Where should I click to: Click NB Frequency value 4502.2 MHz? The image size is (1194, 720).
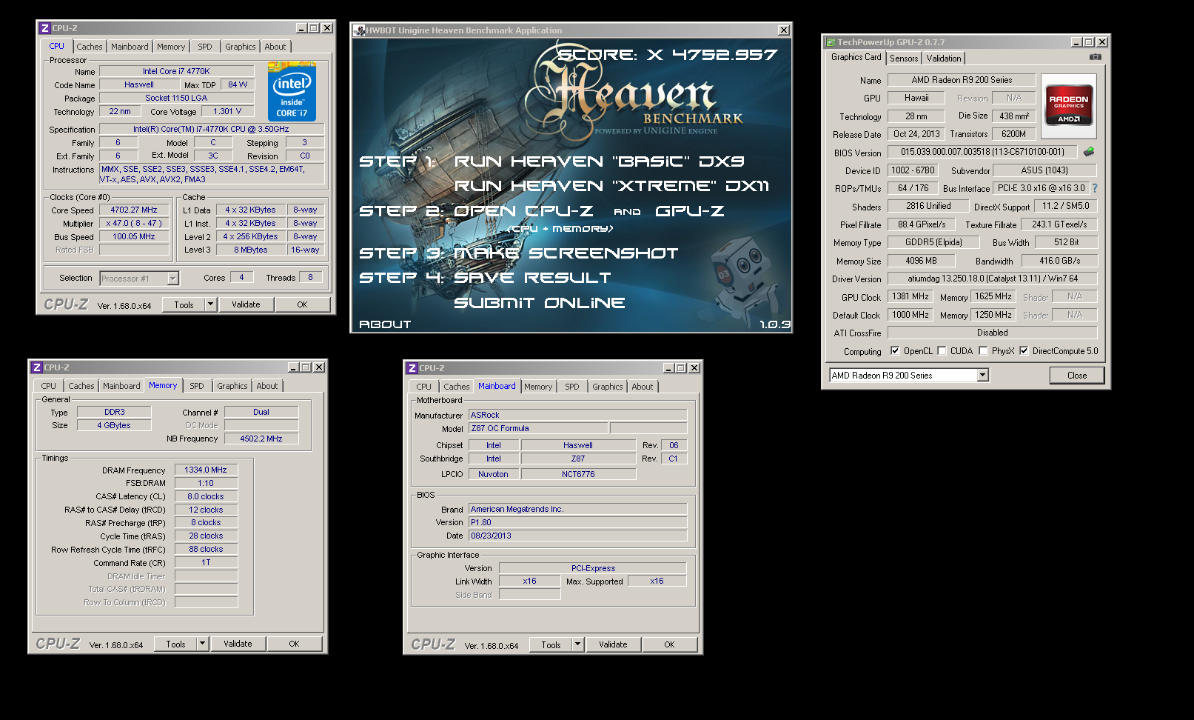click(261, 439)
